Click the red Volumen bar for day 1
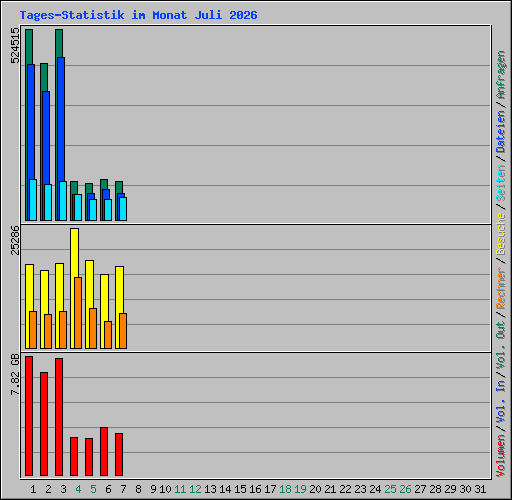This screenshot has width=512, height=500. (29, 416)
